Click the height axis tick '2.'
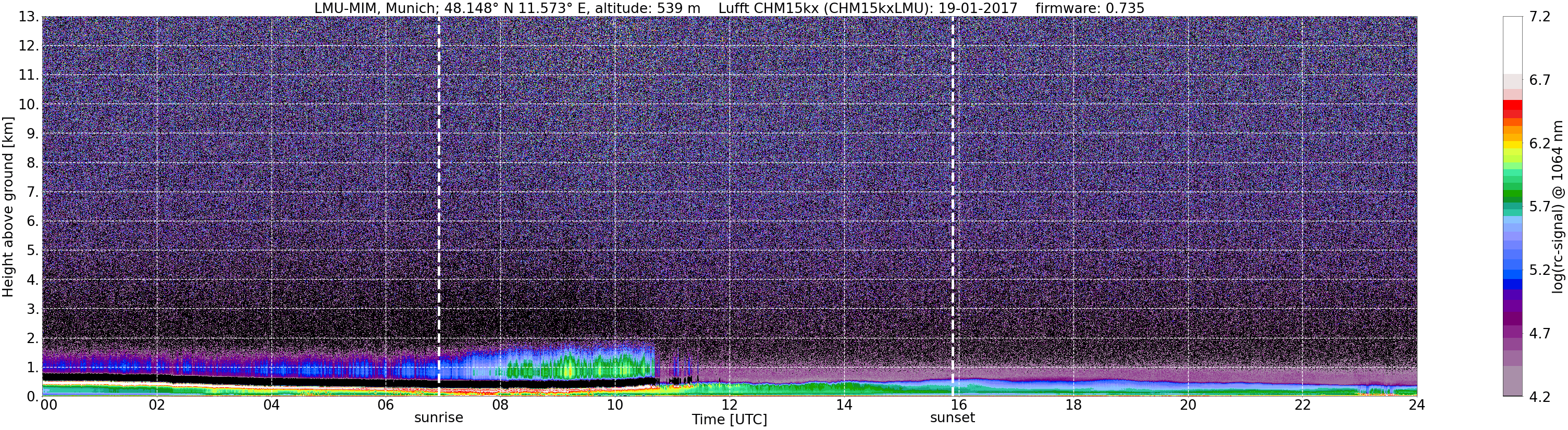Screen dimensions: 1568x430 (x=33, y=337)
